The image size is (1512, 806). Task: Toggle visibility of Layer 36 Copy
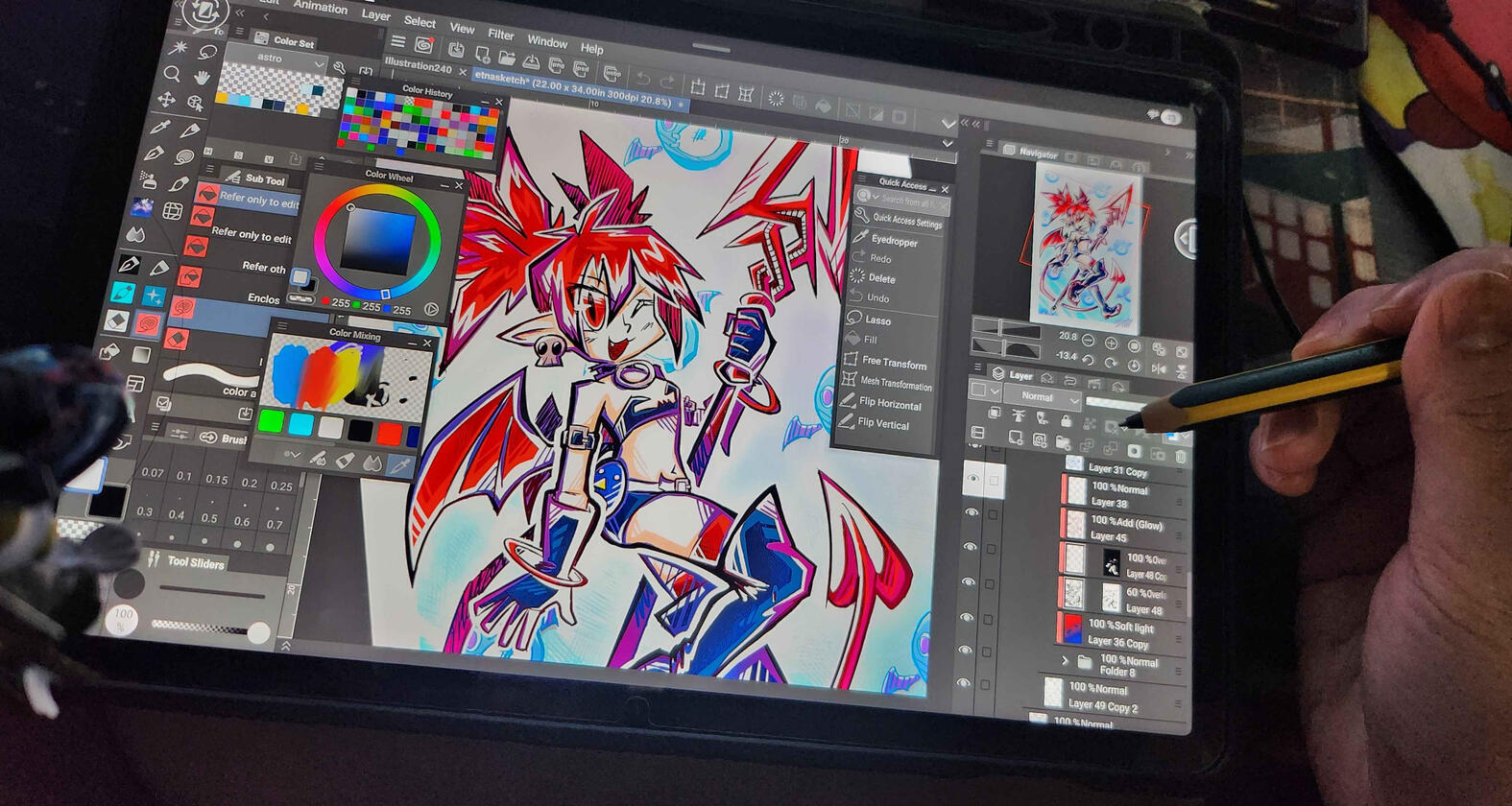(x=966, y=617)
